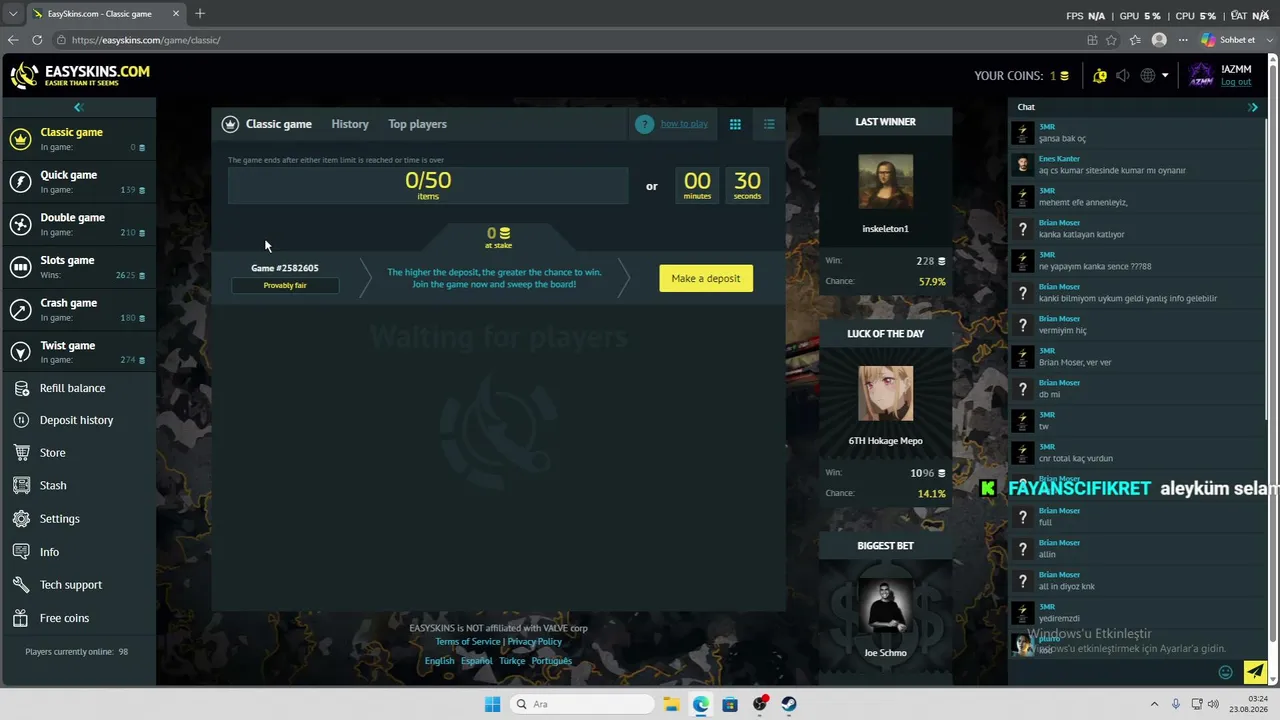Click the Windows Start button
Viewport: 1280px width, 720px height.
[492, 704]
